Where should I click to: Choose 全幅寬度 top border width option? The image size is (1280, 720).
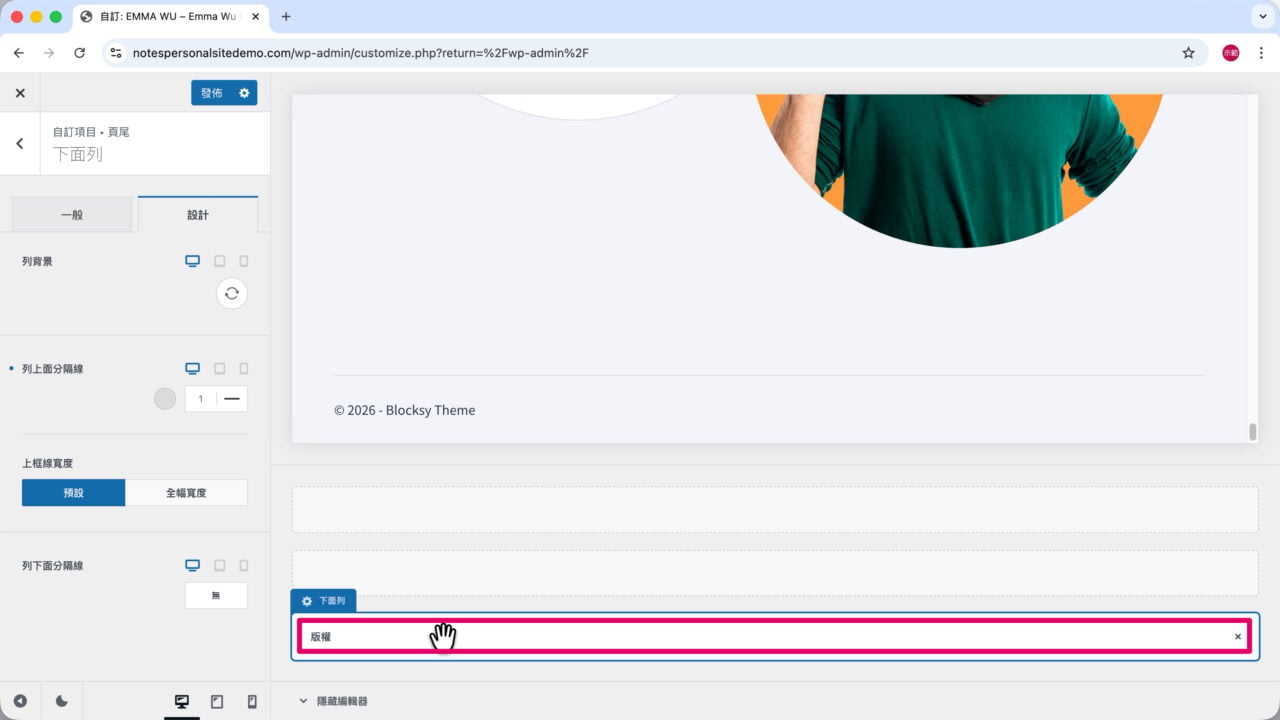[186, 493]
